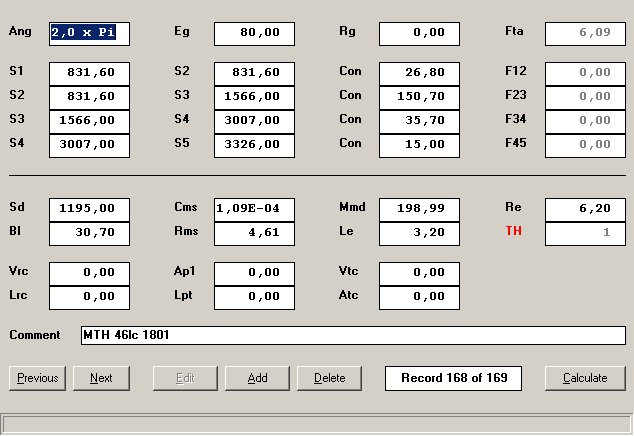Screen dimensions: 634x436
Task: Select the Ap1 input field
Action: point(254,273)
